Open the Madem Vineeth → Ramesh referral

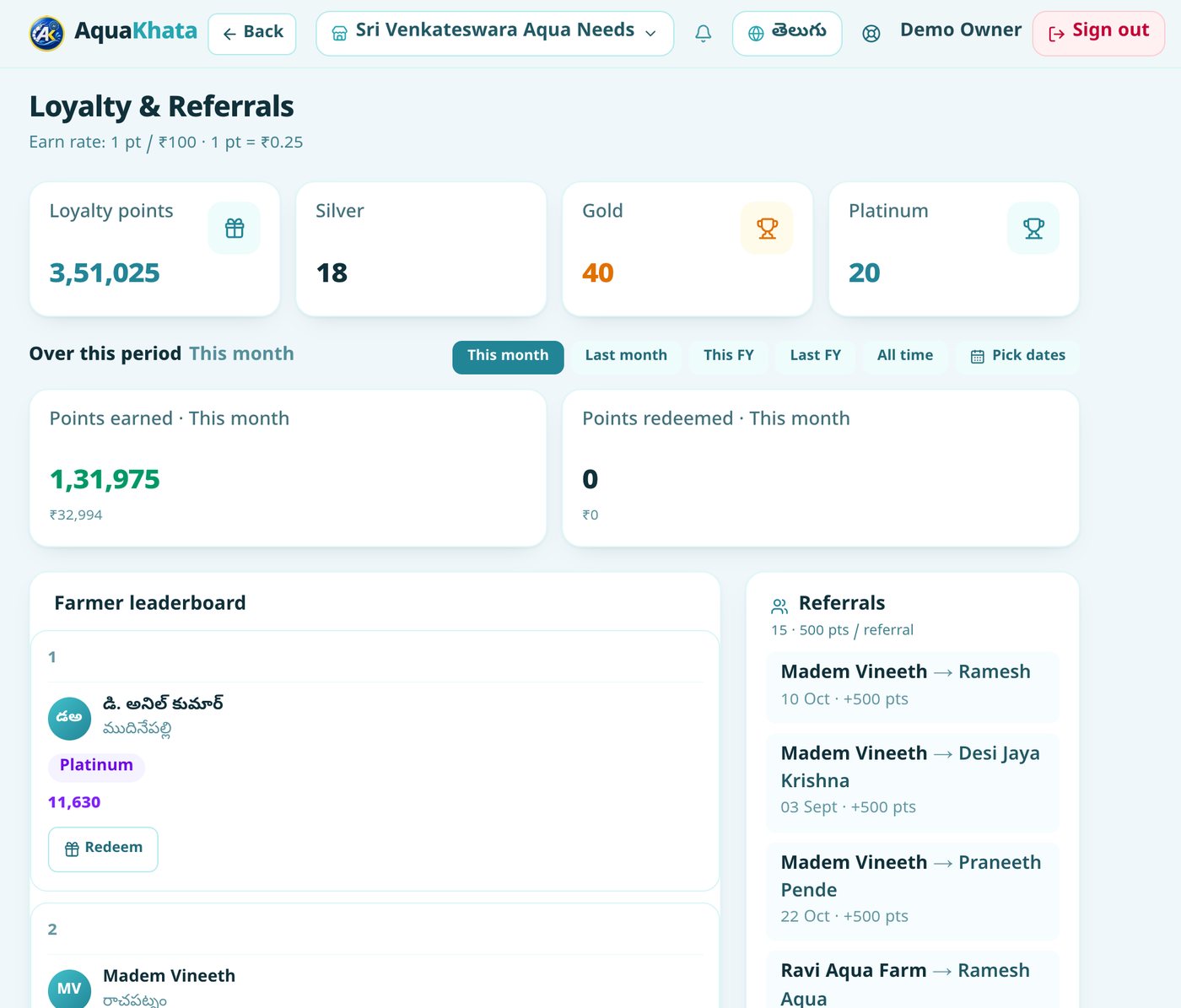click(x=913, y=687)
